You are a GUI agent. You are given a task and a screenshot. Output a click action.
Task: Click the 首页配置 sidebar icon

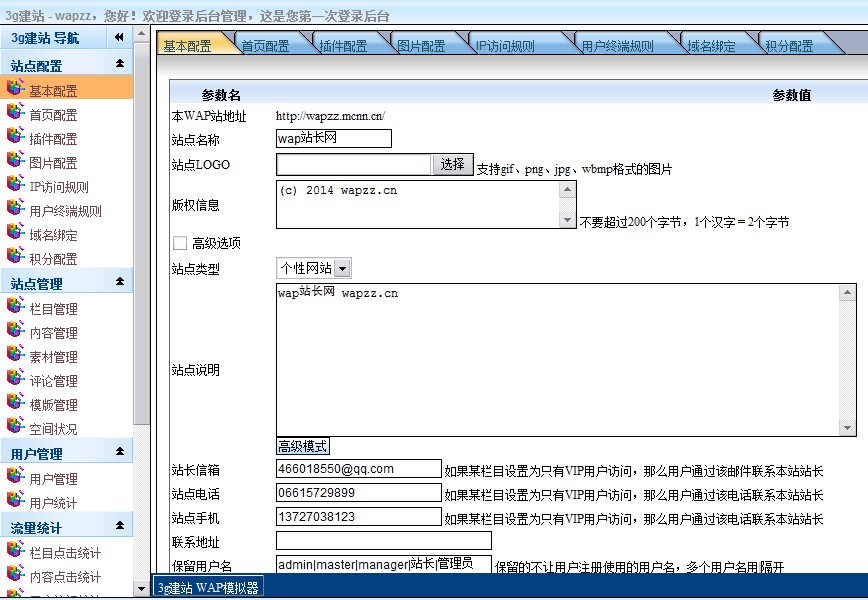point(15,114)
